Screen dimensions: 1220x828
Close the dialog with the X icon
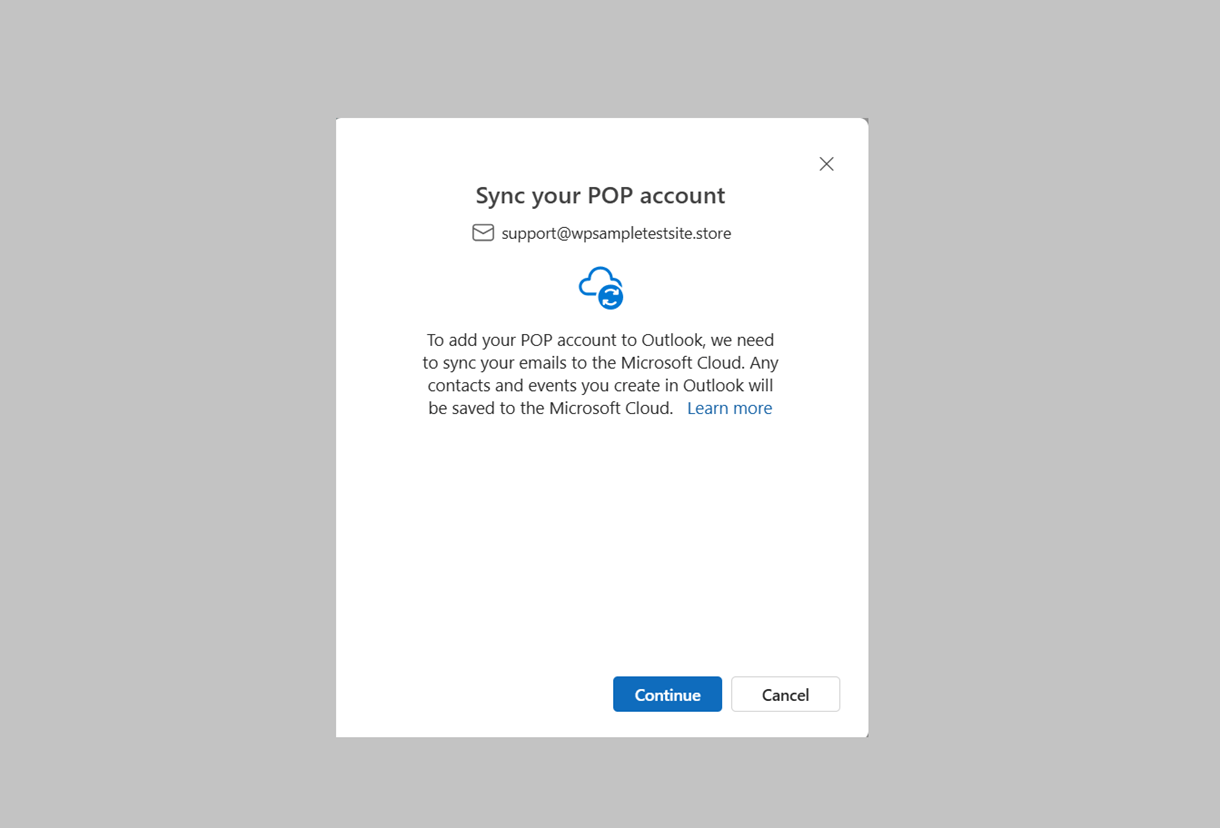(x=826, y=164)
